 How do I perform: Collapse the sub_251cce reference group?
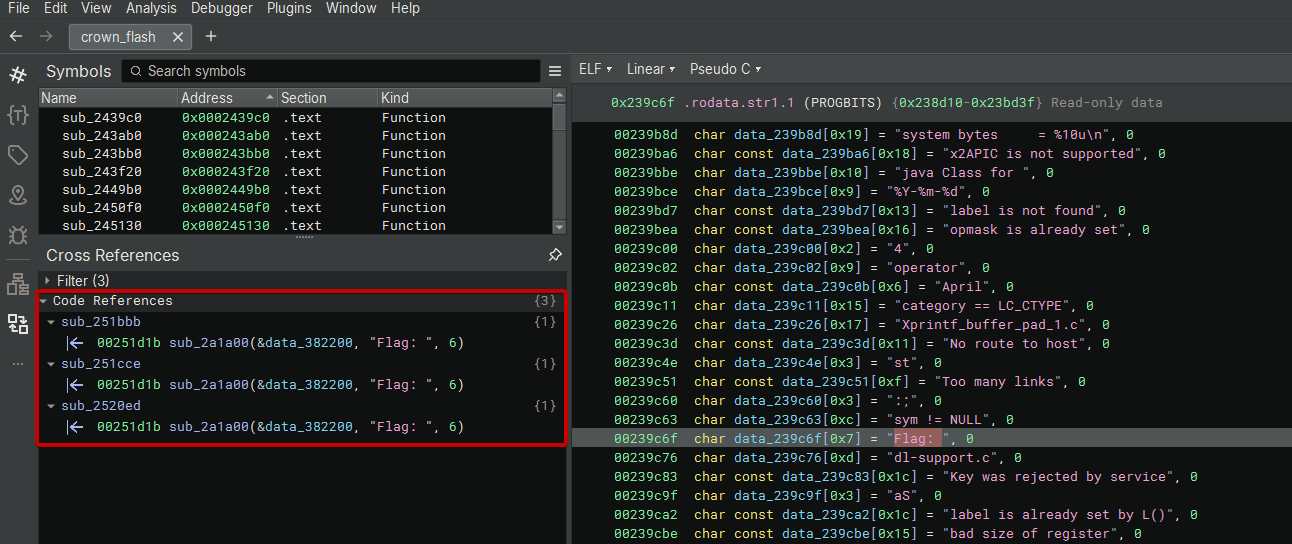click(52, 364)
